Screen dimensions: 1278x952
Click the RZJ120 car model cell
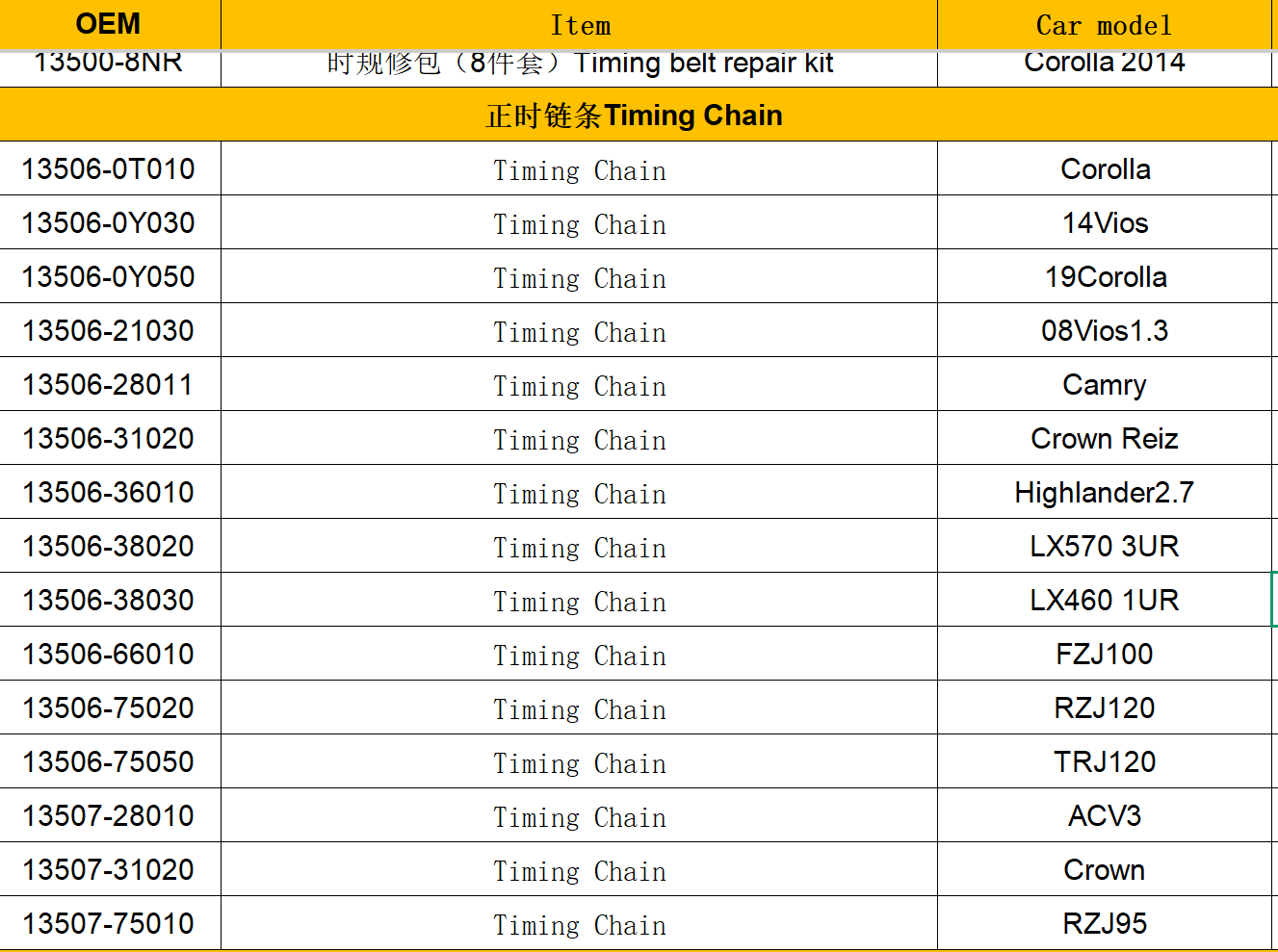[x=1105, y=708]
